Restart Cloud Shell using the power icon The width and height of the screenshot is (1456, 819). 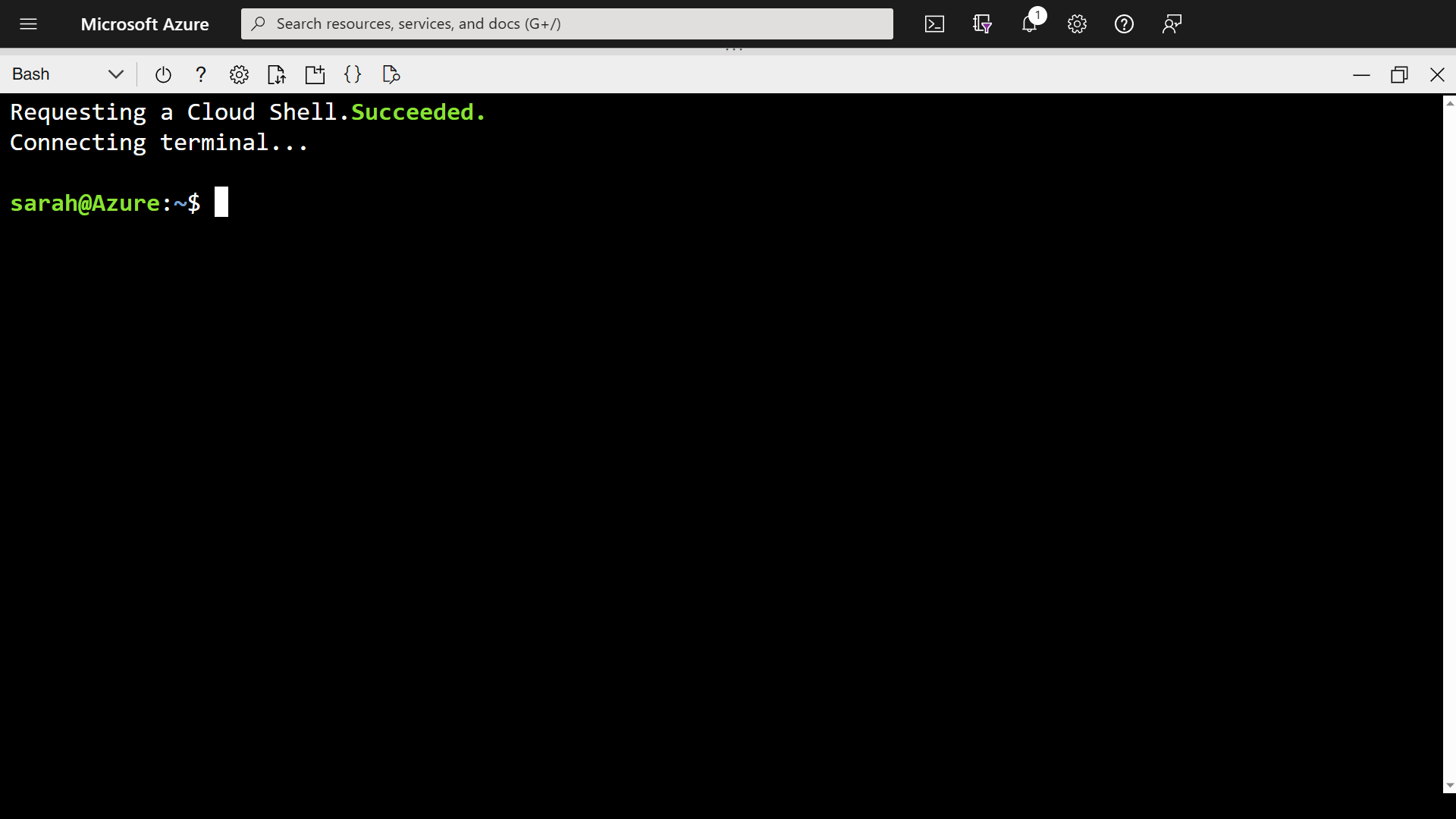coord(163,74)
